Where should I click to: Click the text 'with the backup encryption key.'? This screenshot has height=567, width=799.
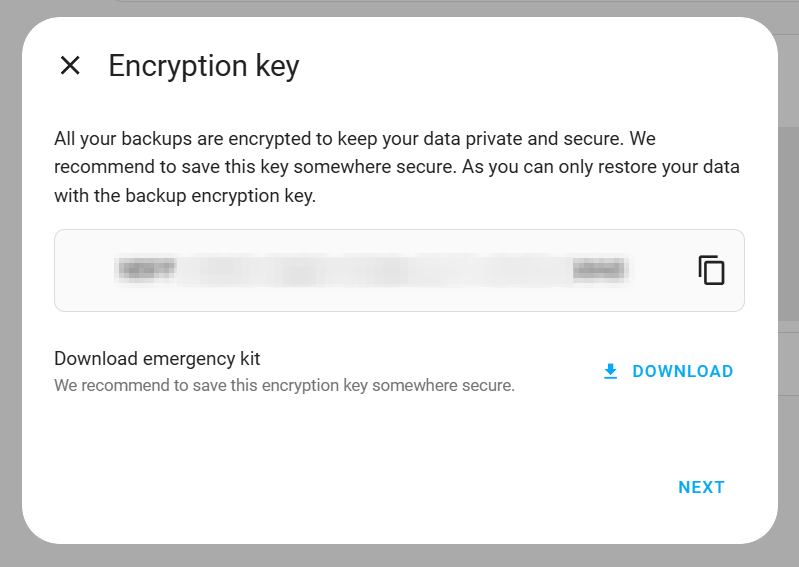click(x=185, y=196)
